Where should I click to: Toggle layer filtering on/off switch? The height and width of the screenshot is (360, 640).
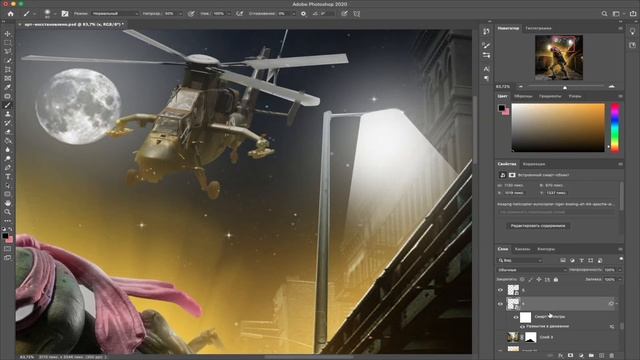[x=621, y=259]
